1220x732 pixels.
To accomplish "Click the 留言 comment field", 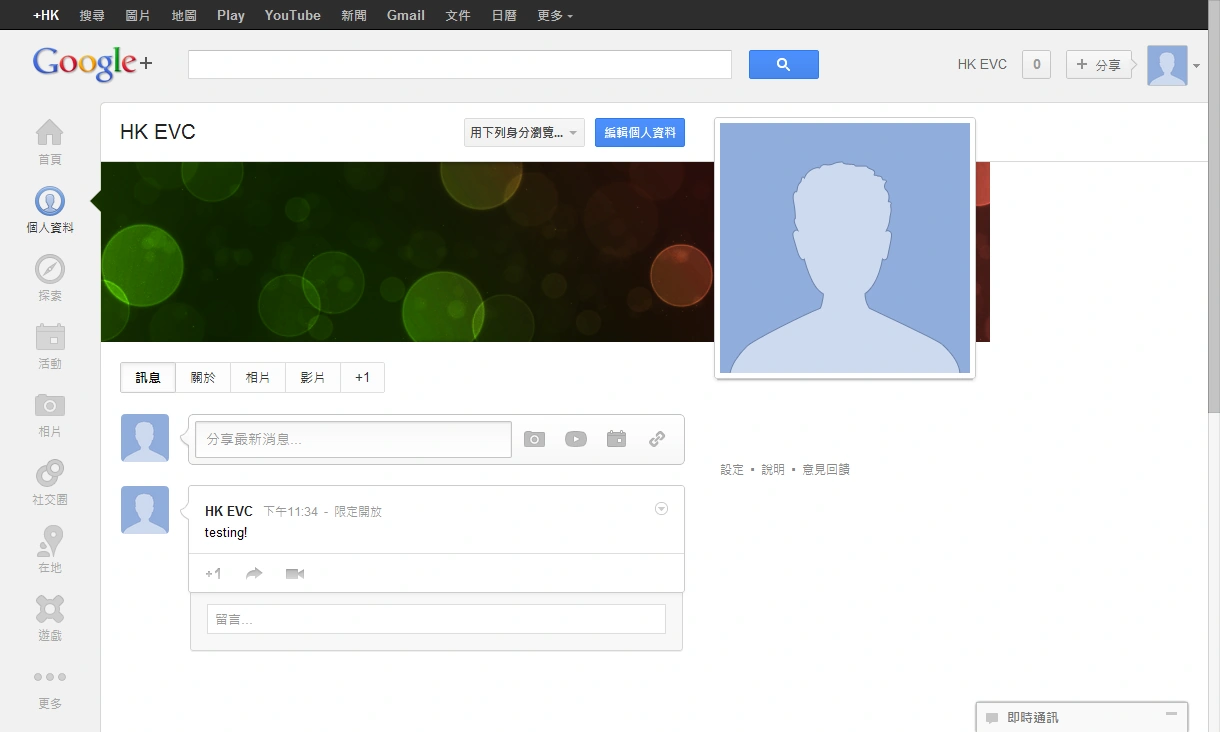I will [x=436, y=619].
